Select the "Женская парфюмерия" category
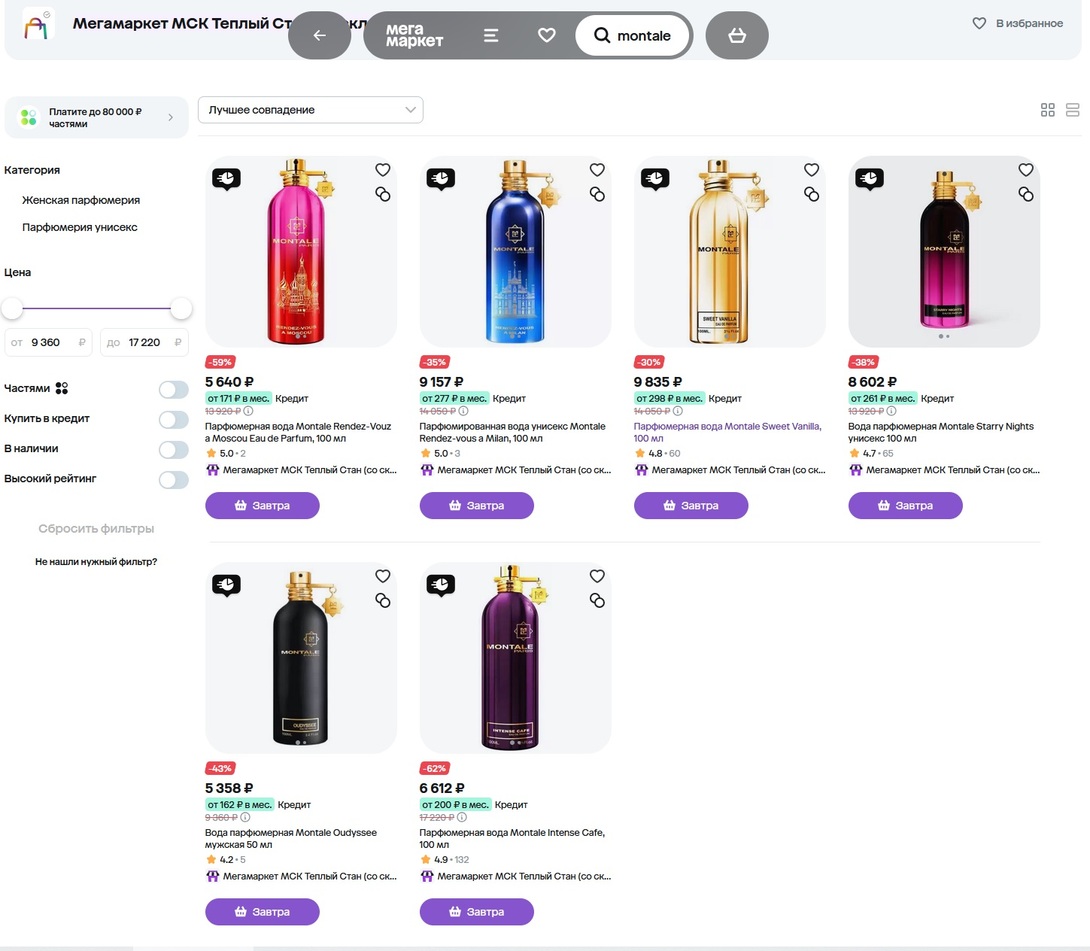Viewport: 1090px width, 951px height. click(x=81, y=200)
